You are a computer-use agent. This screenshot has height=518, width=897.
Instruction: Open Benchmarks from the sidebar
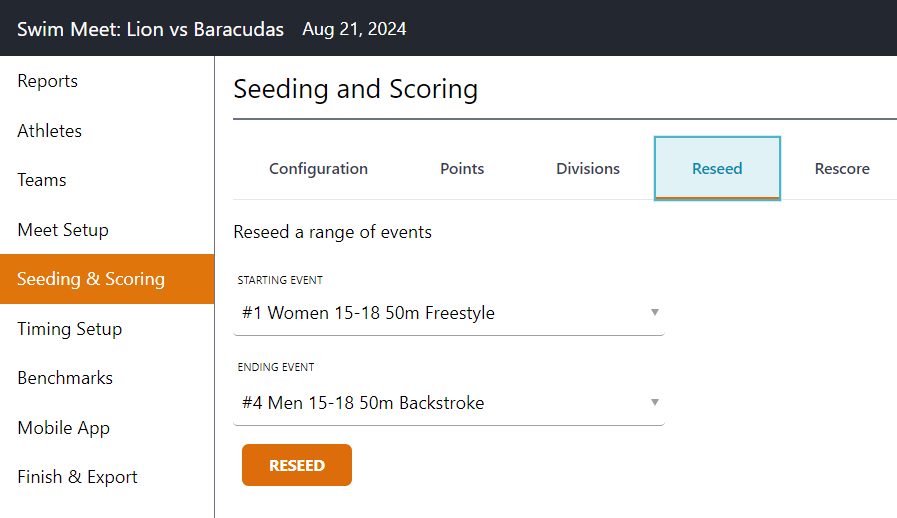(x=65, y=378)
